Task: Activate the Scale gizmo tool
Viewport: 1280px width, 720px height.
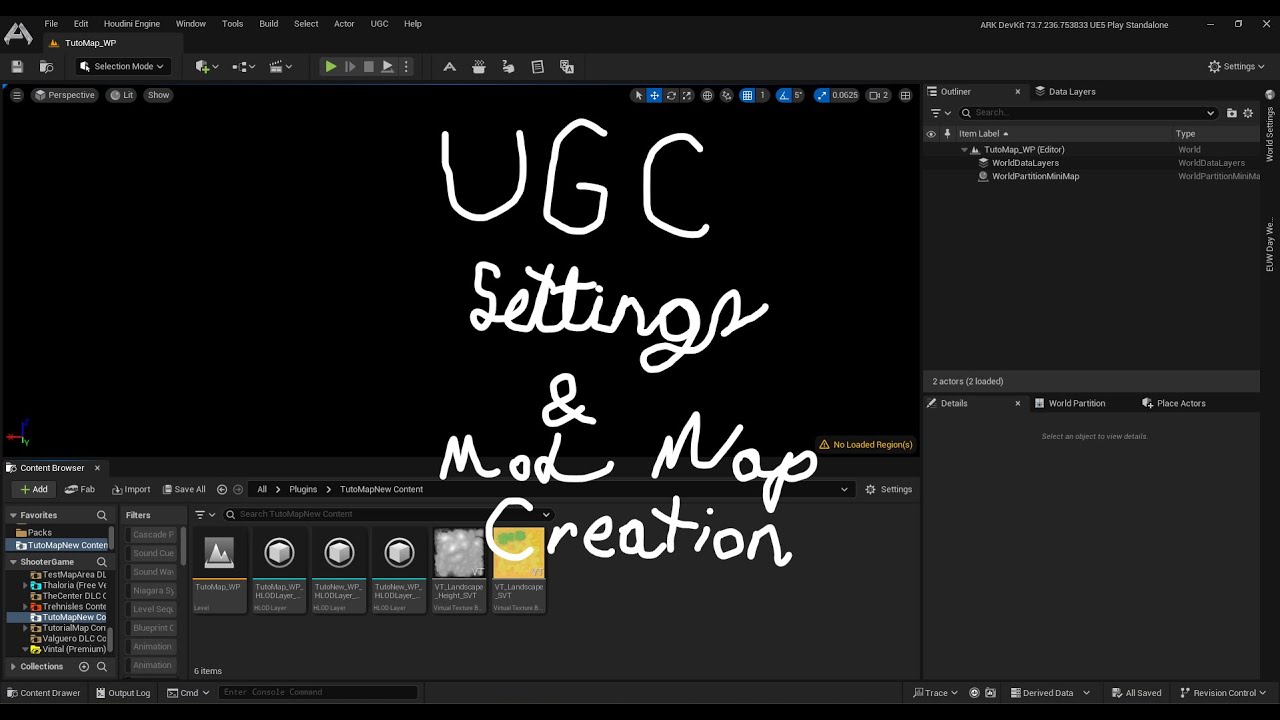Action: [687, 95]
